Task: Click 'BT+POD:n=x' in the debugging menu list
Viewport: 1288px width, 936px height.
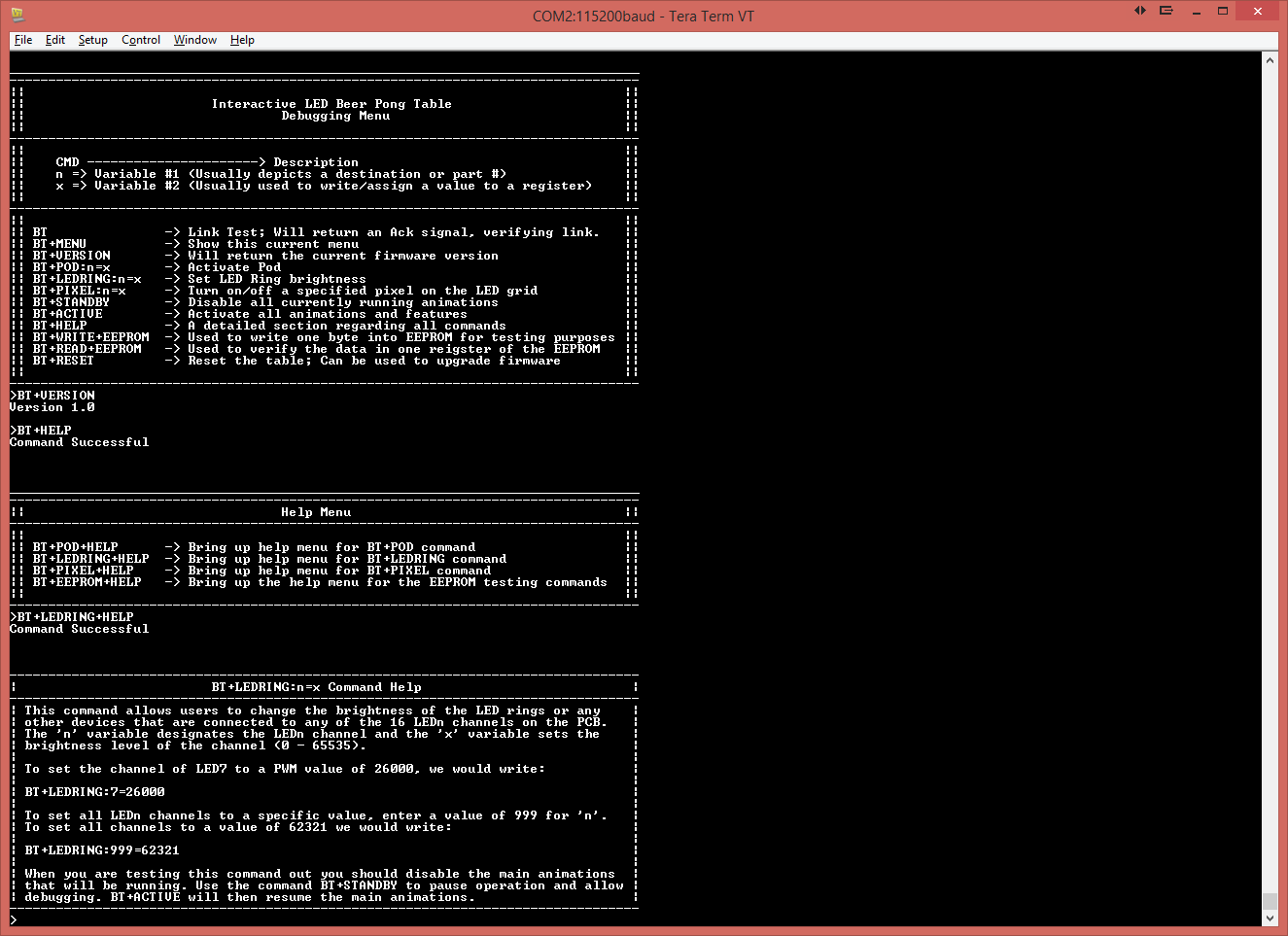Action: tap(71, 267)
